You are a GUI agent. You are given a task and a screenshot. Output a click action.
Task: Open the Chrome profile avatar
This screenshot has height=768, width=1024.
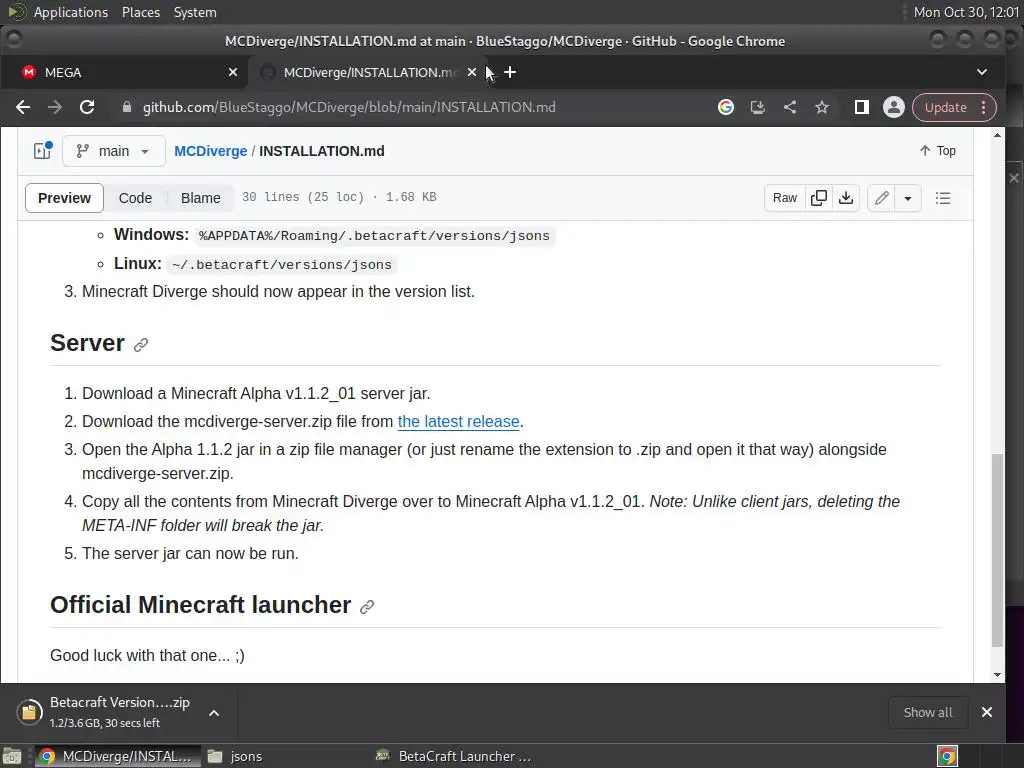click(893, 107)
